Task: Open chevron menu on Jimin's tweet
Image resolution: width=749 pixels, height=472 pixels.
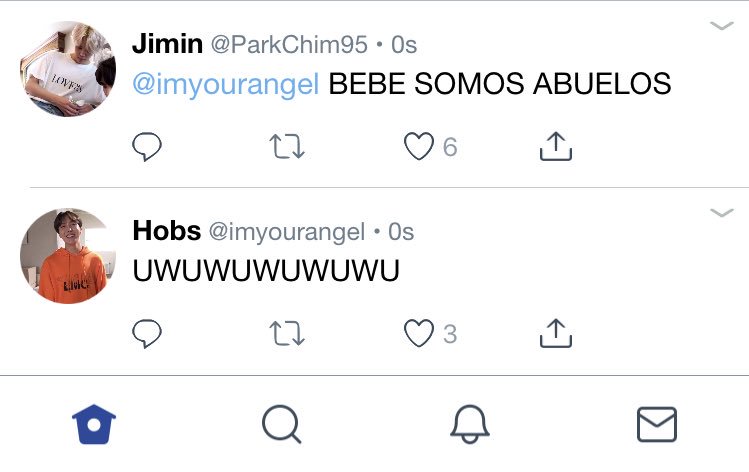Action: click(x=721, y=25)
